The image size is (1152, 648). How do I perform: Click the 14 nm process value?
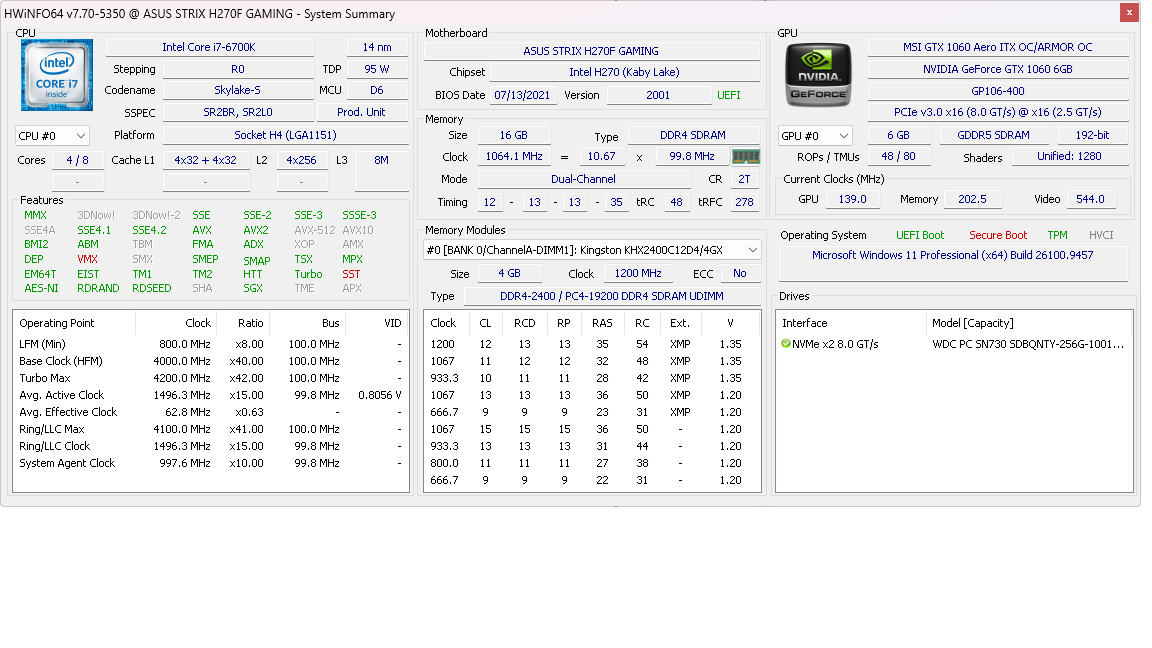pos(377,47)
